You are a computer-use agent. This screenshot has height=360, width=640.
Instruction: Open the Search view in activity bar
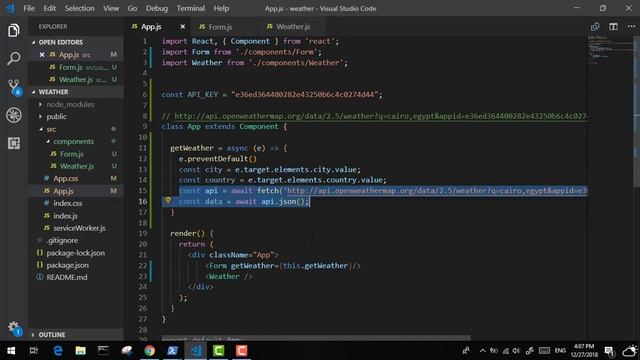(13, 59)
